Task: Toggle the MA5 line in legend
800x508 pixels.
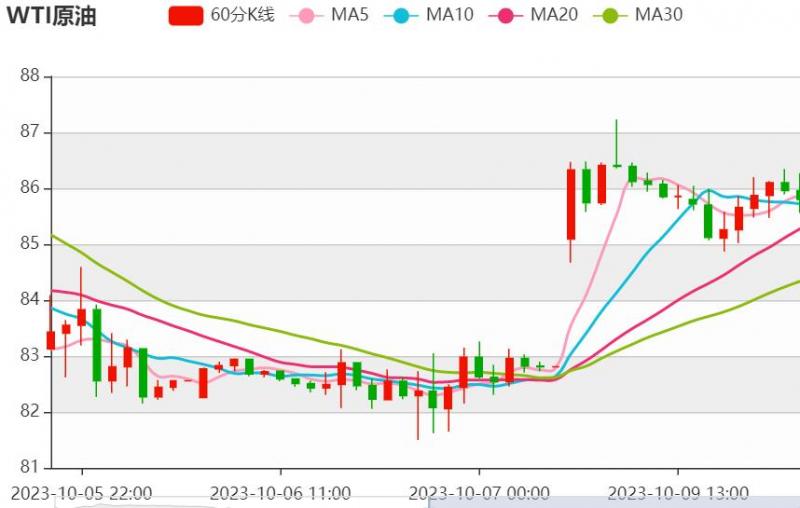Action: (329, 15)
